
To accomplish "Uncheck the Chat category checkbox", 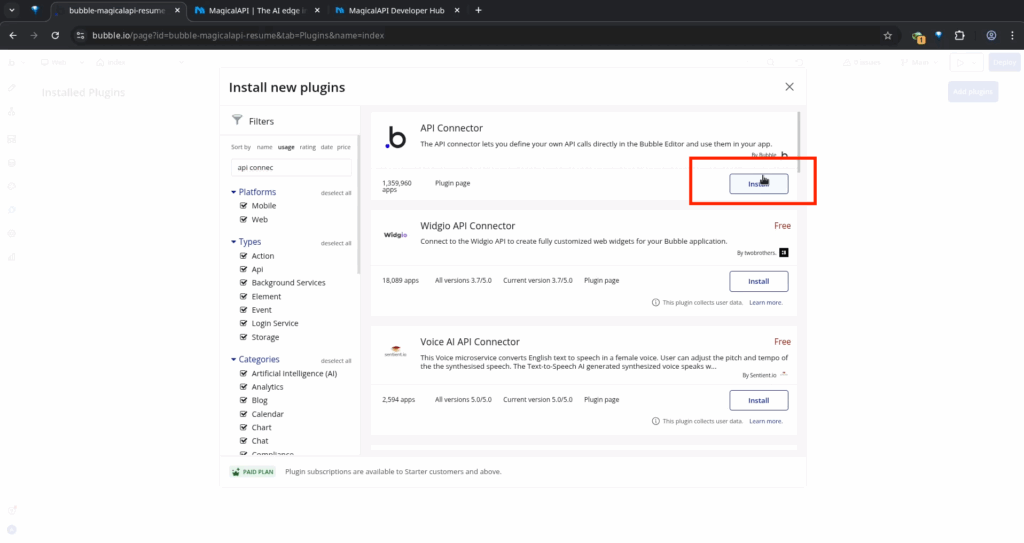I will pos(244,440).
